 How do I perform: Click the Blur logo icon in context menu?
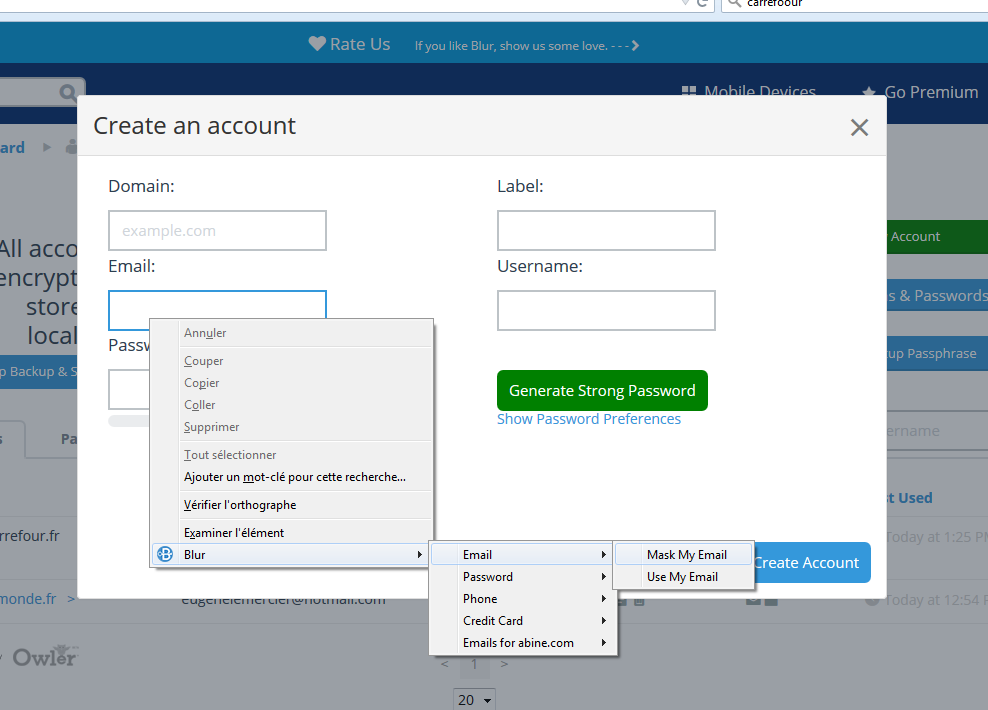(165, 554)
